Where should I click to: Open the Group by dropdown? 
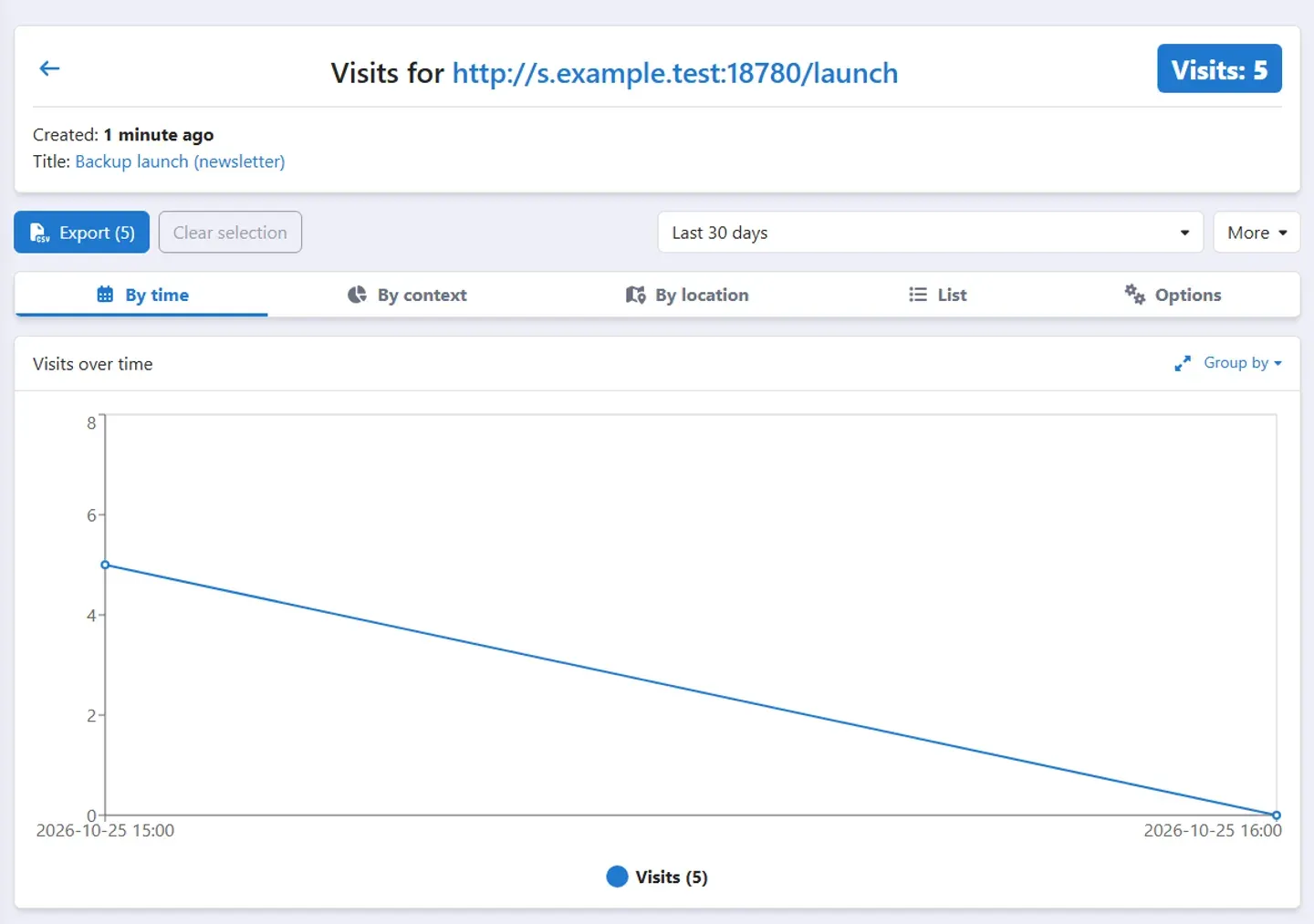click(1243, 363)
